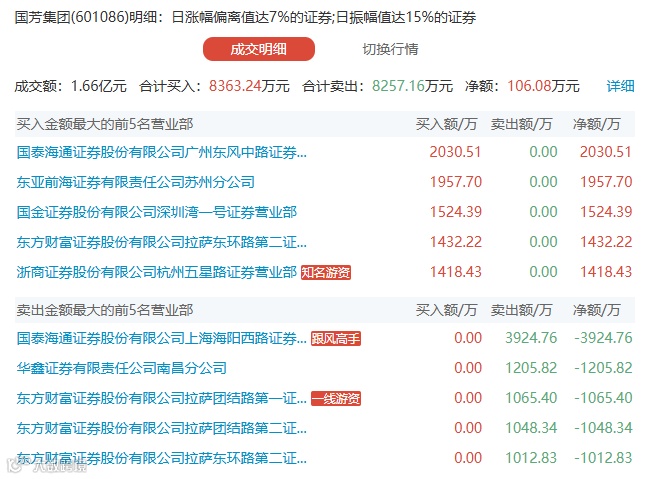Image resolution: width=652 pixels, height=479 pixels.
Task: Select the 成交明细 tab
Action: (259, 49)
